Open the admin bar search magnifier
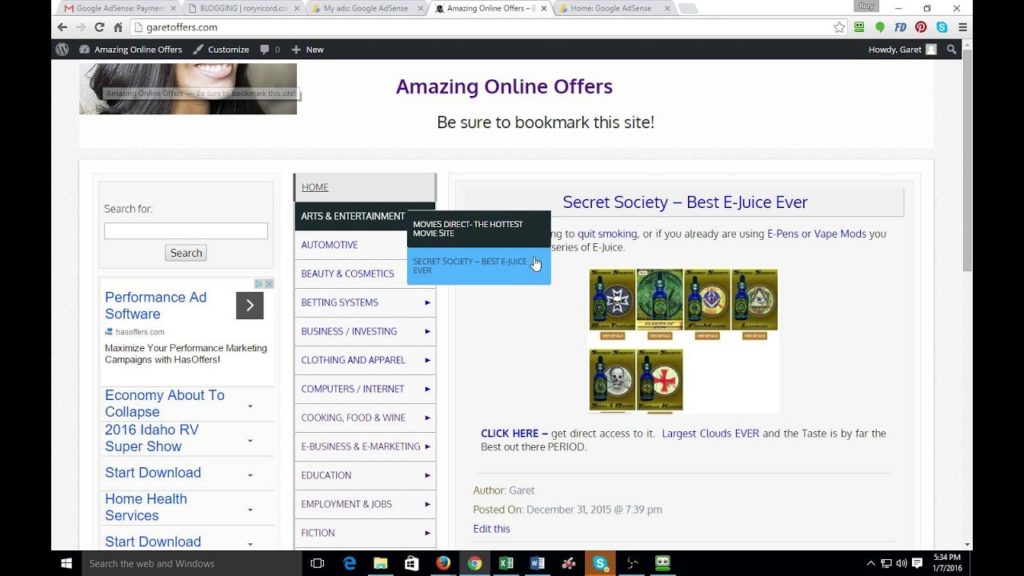This screenshot has width=1024, height=576. click(952, 50)
